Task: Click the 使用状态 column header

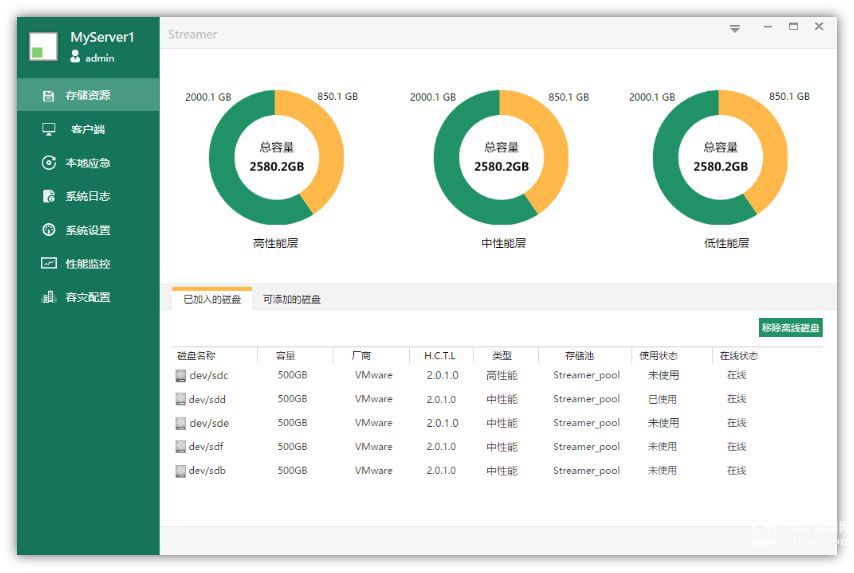Action: pos(659,355)
